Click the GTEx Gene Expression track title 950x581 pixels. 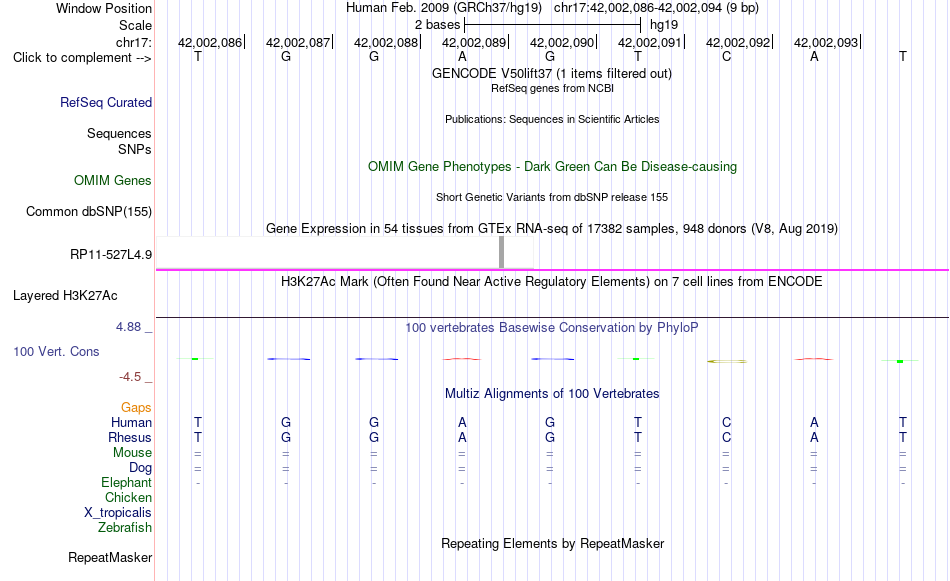pyautogui.click(x=552, y=228)
